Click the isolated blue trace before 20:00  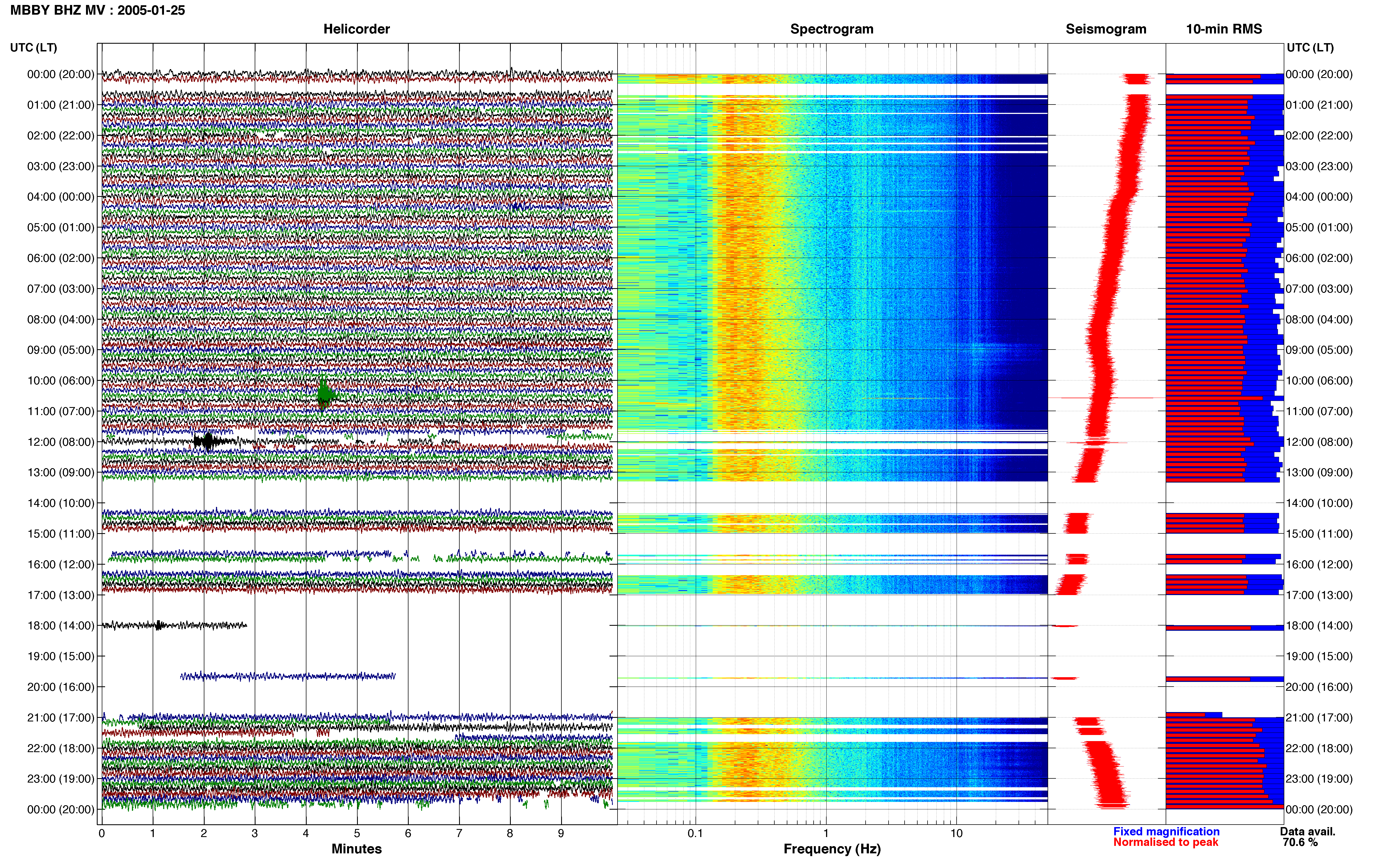point(288,676)
